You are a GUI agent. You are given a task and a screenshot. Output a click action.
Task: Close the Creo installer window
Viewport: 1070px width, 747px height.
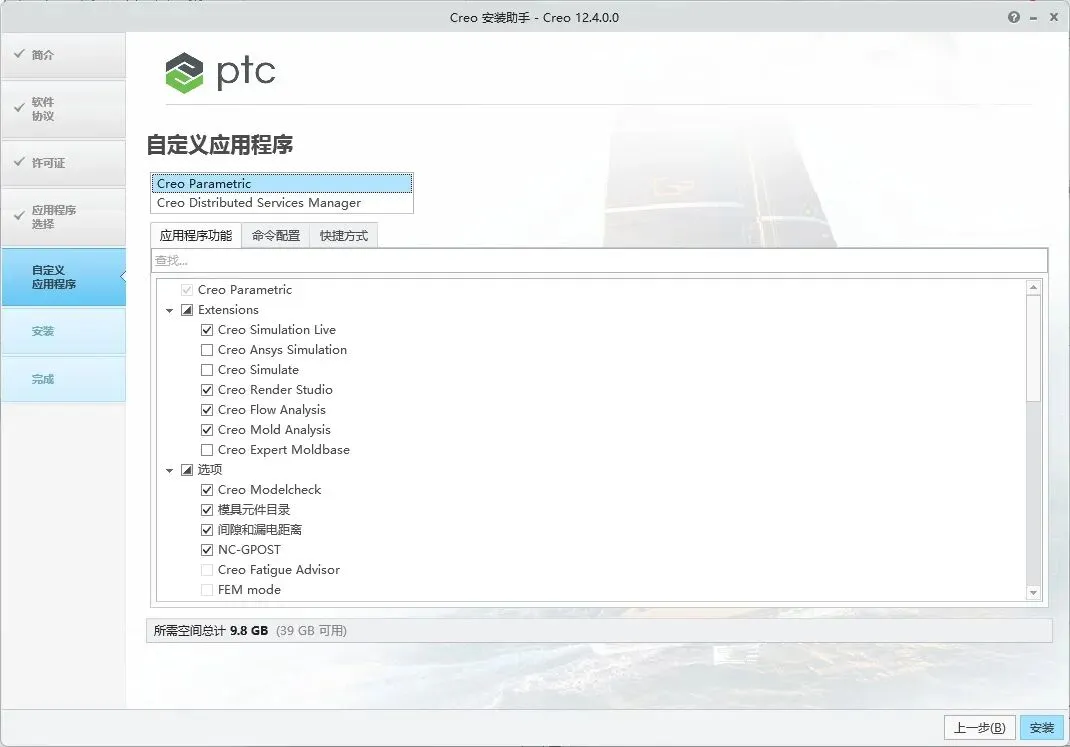point(1054,17)
